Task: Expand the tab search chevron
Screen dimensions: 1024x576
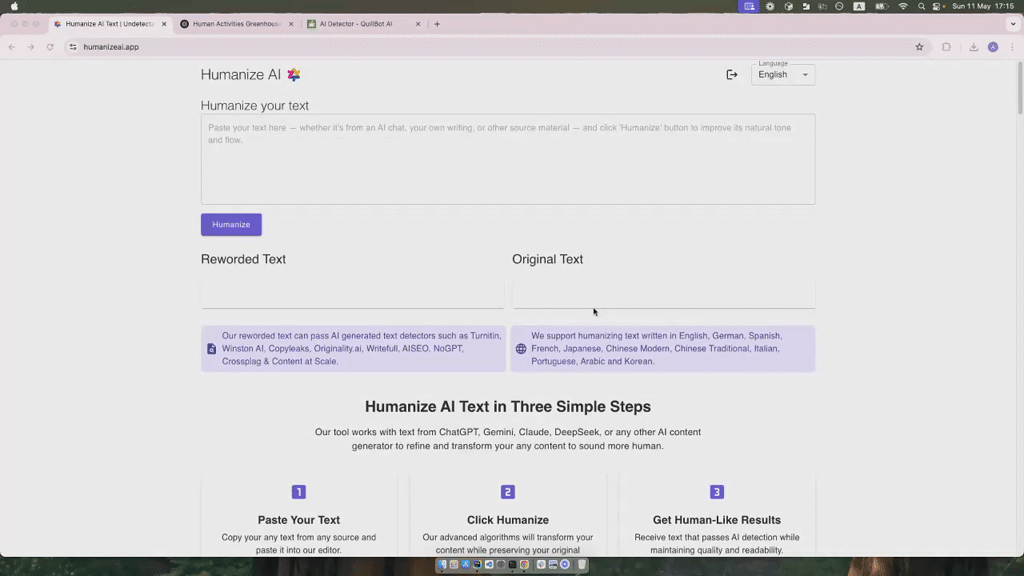Action: tap(1013, 24)
